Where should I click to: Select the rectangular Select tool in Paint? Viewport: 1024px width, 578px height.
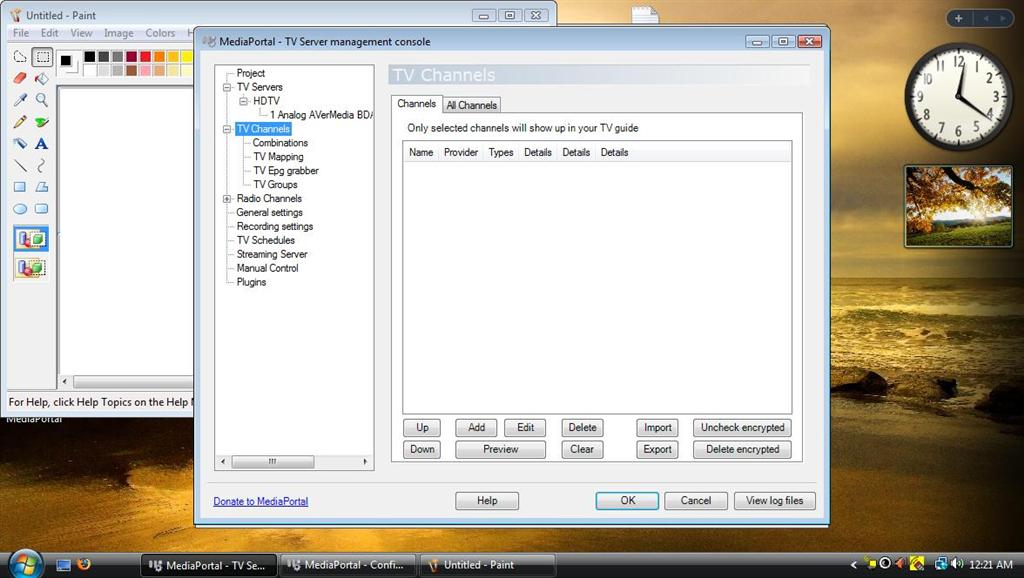pyautogui.click(x=42, y=57)
